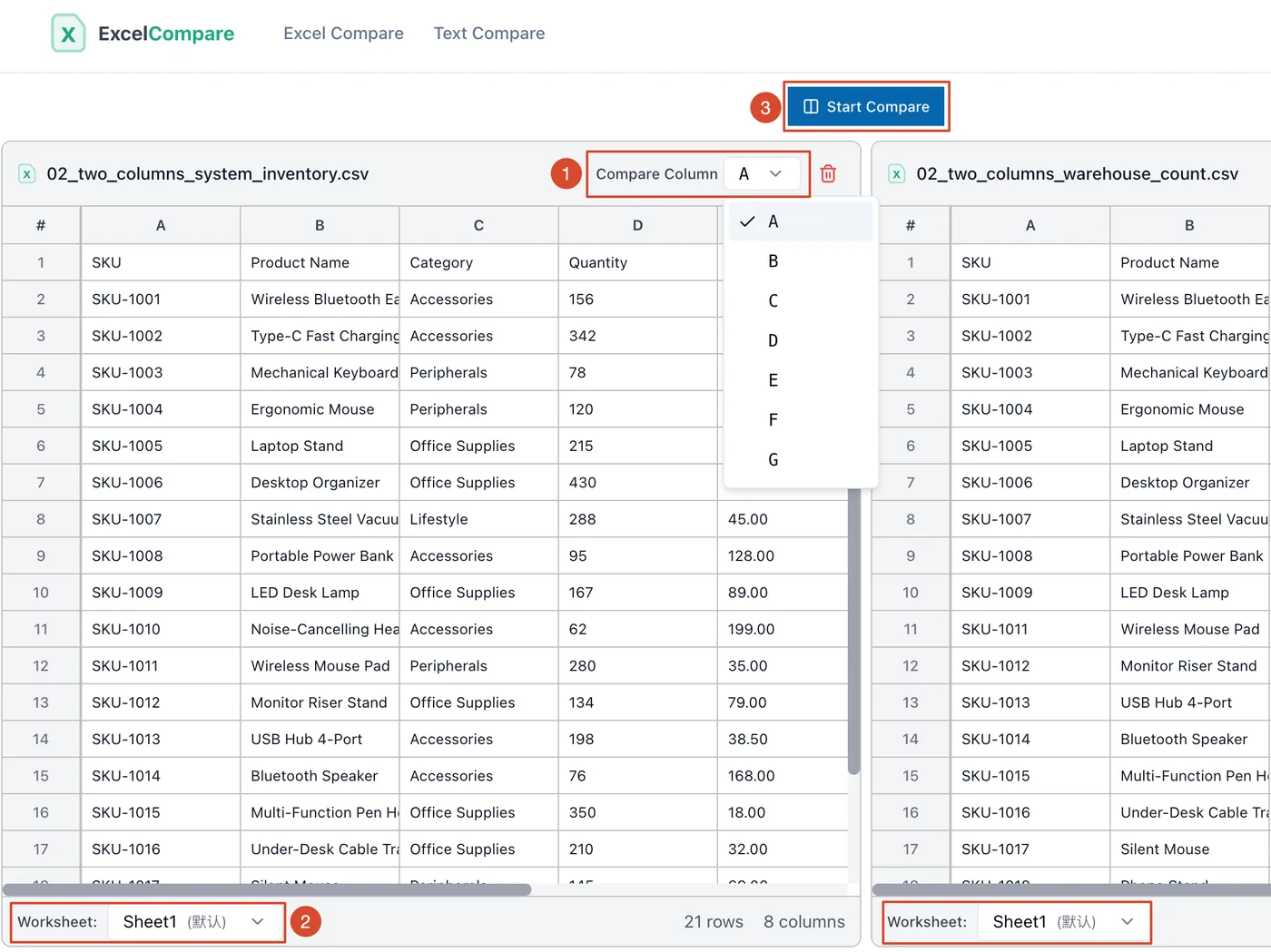
Task: Select column A header in right table
Action: click(1030, 225)
